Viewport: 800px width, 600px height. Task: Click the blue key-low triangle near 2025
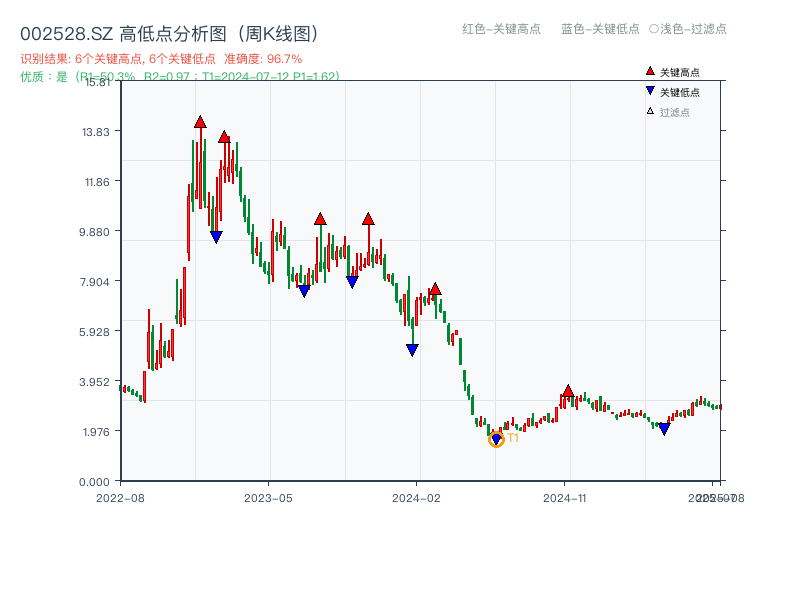[x=663, y=428]
